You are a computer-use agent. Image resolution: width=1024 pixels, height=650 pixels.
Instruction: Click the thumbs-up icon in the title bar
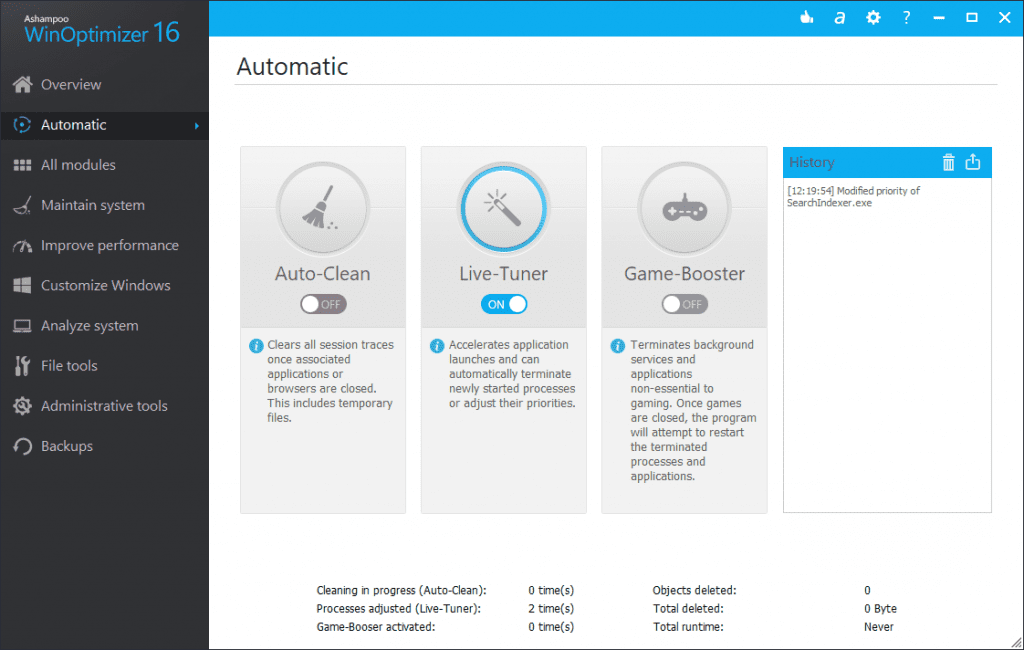pyautogui.click(x=806, y=17)
